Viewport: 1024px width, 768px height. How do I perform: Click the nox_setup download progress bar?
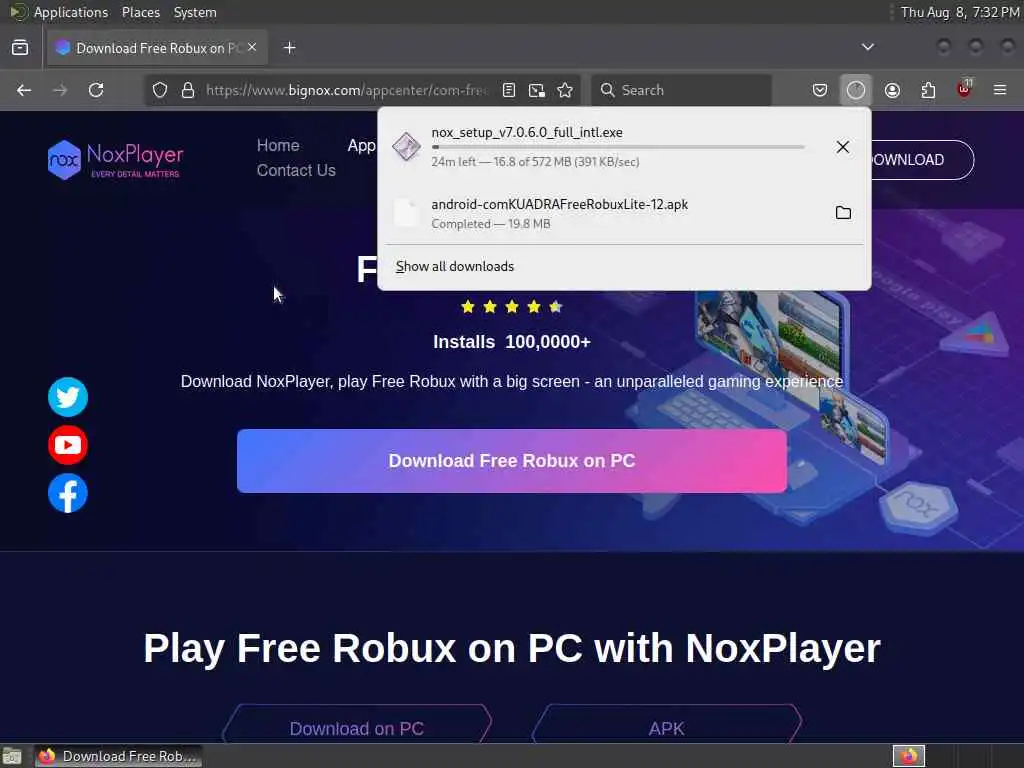pos(618,148)
